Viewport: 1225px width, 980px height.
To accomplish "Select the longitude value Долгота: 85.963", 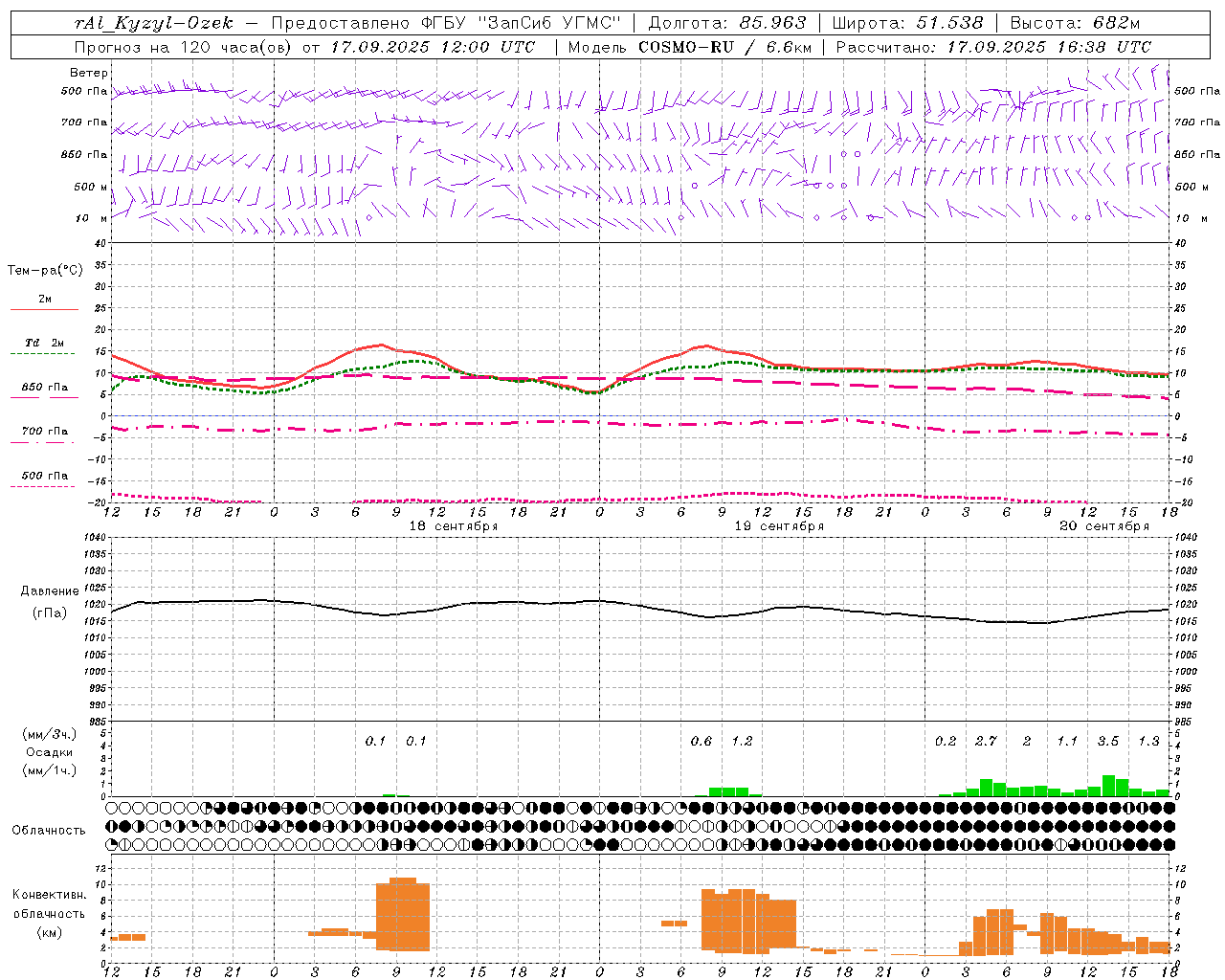I will tap(727, 23).
